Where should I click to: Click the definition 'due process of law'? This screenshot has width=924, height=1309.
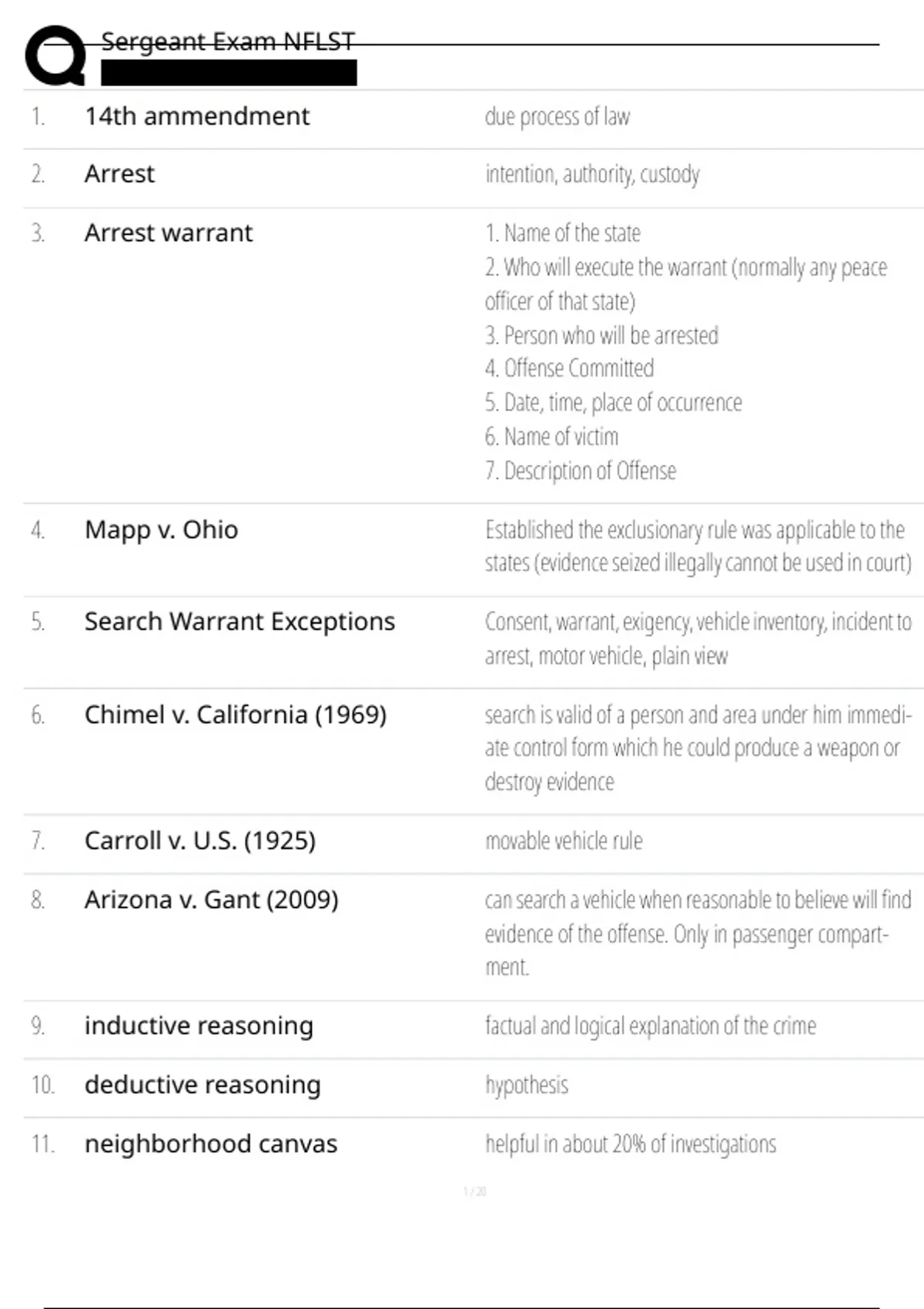[x=557, y=116]
